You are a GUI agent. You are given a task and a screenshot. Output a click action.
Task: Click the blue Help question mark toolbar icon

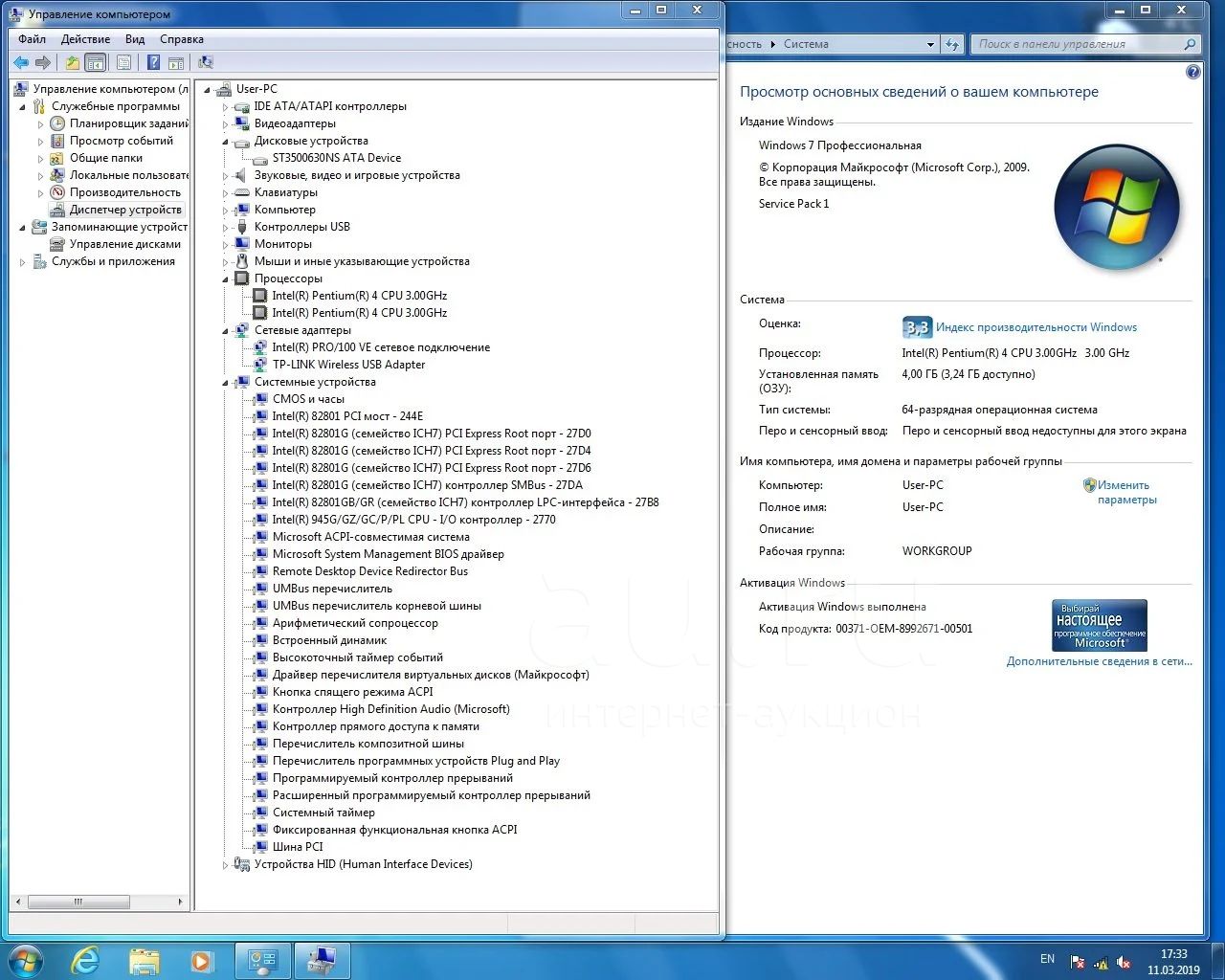click(153, 62)
